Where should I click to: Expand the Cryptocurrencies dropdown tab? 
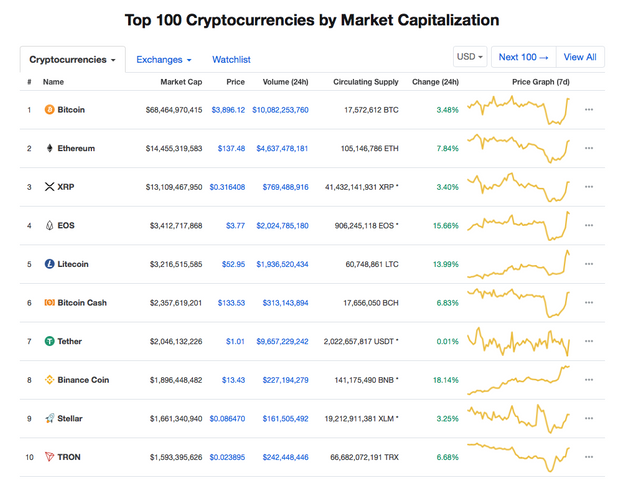(72, 60)
